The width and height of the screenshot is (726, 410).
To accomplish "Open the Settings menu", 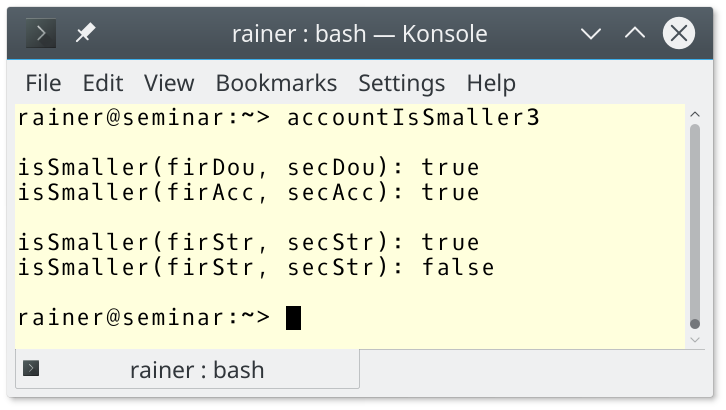I will (x=401, y=83).
